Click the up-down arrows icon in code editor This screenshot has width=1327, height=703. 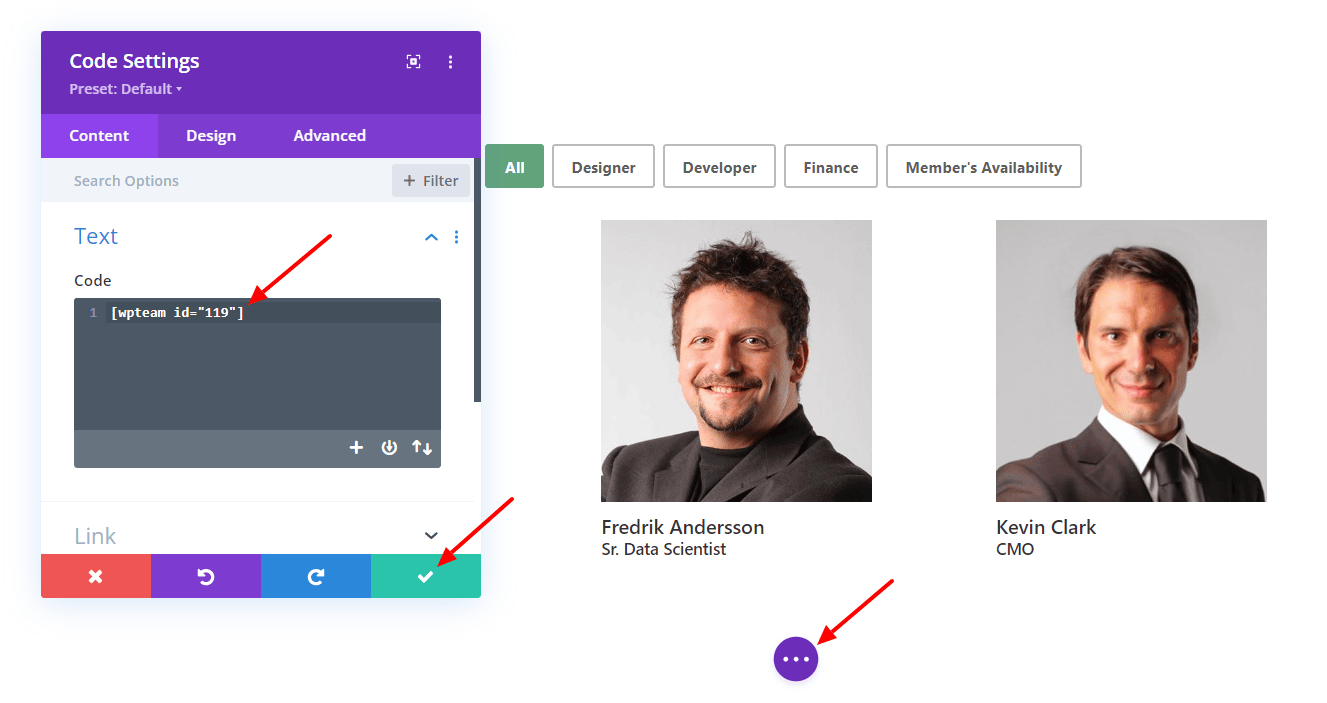(422, 448)
